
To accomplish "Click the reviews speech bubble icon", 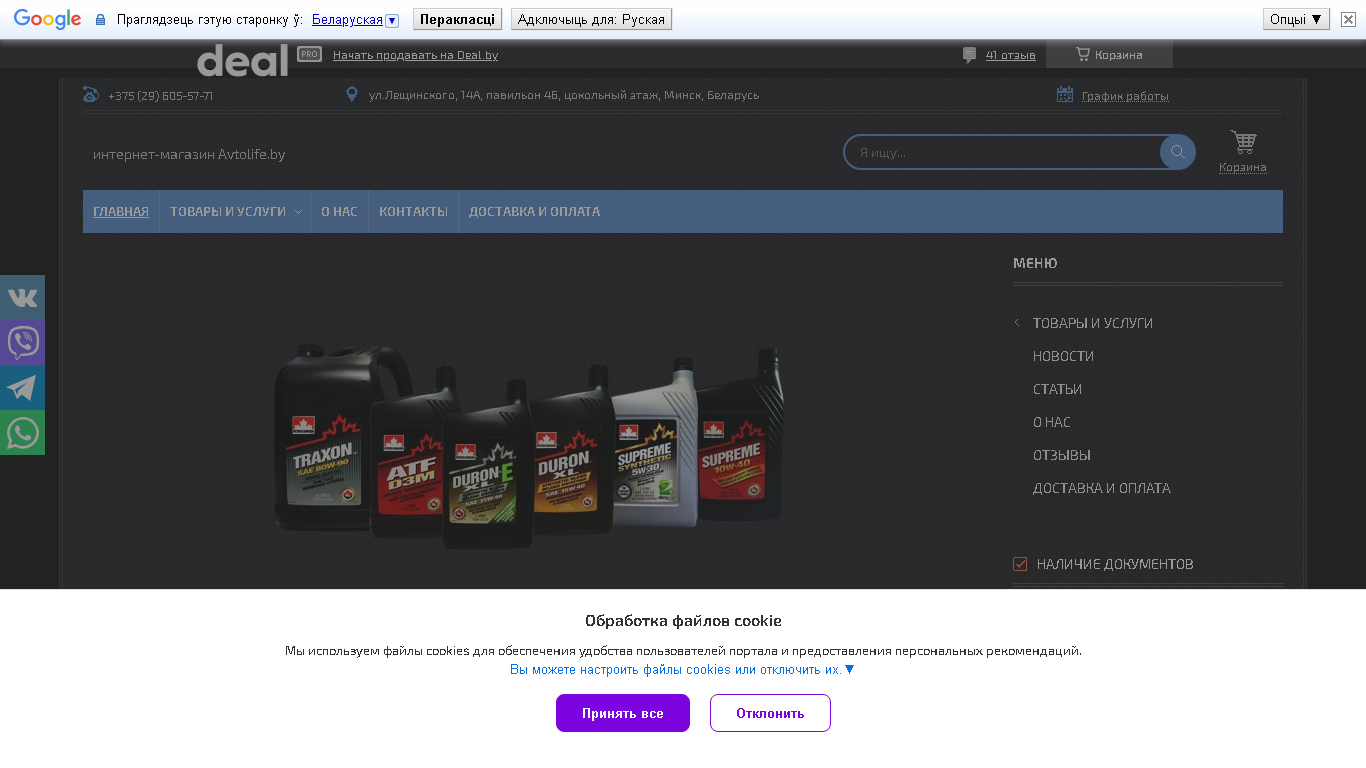I will [x=969, y=55].
